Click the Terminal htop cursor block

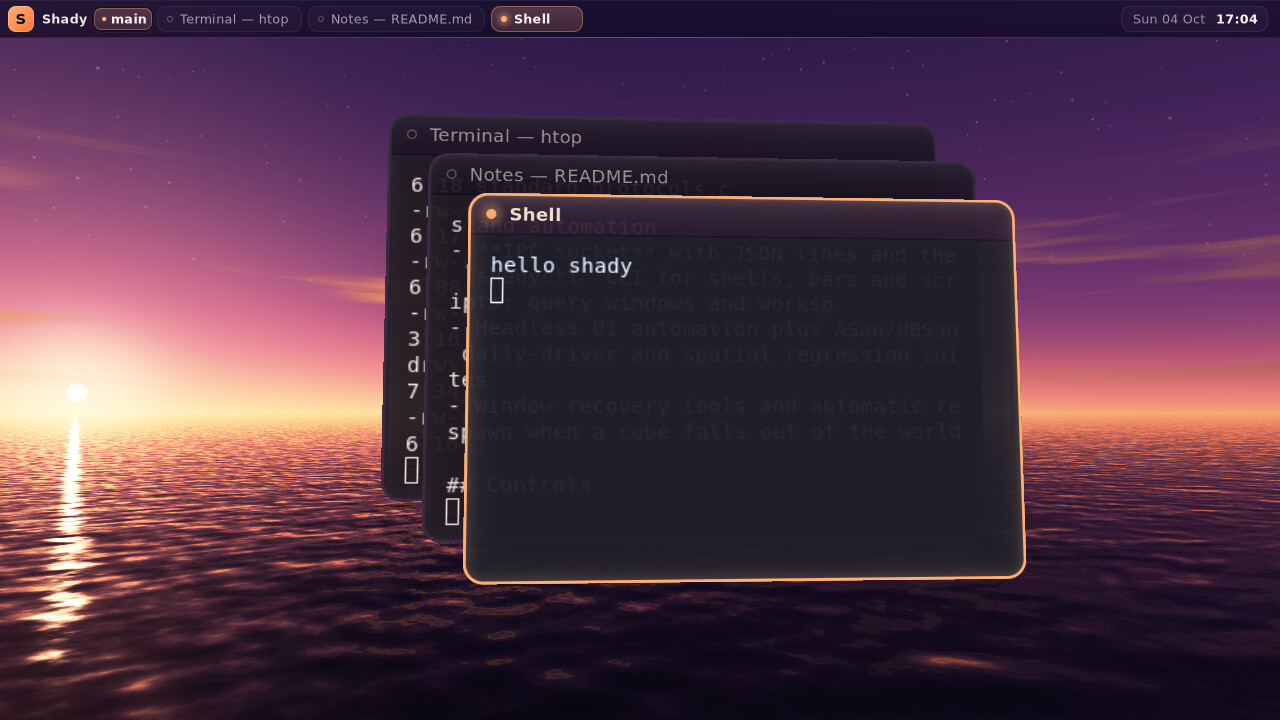tap(412, 470)
